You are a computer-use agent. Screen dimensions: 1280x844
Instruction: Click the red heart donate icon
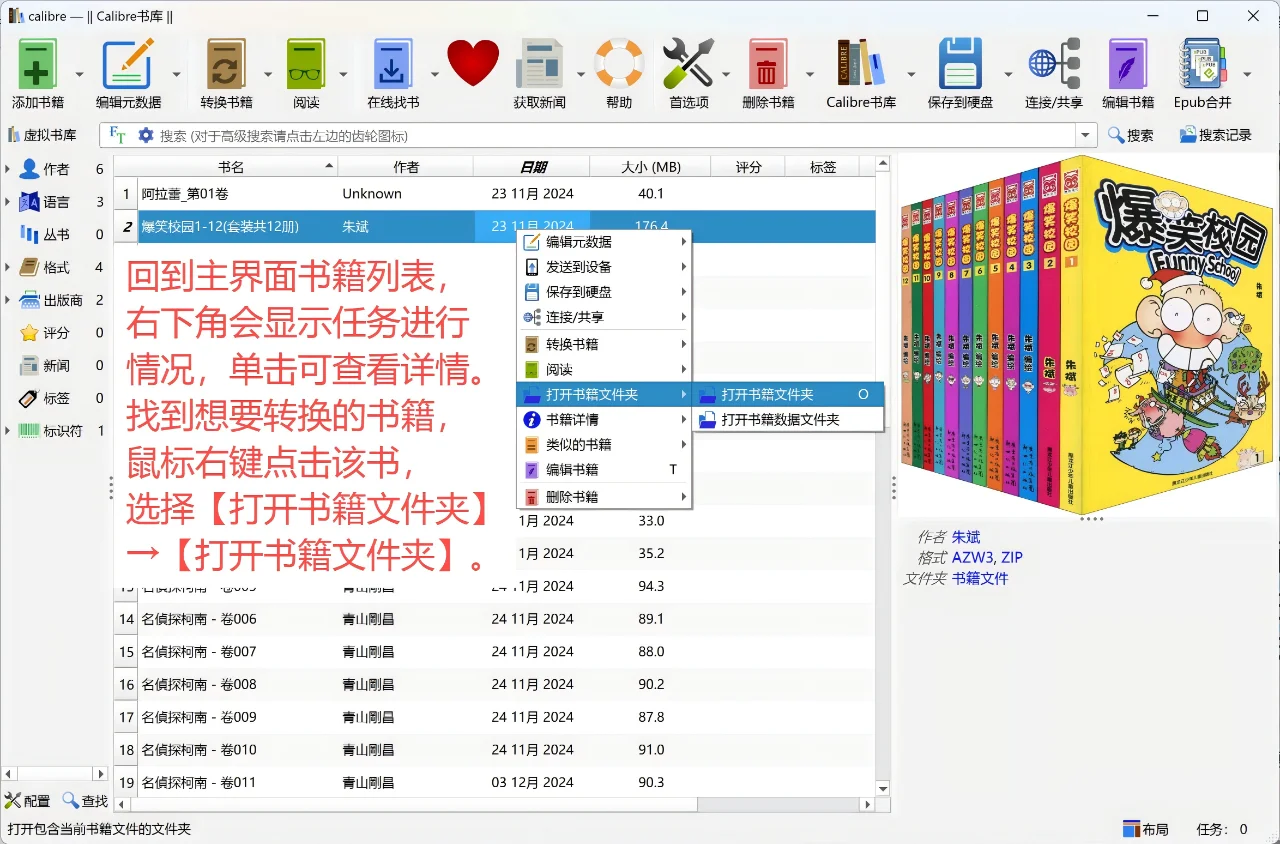pos(473,65)
